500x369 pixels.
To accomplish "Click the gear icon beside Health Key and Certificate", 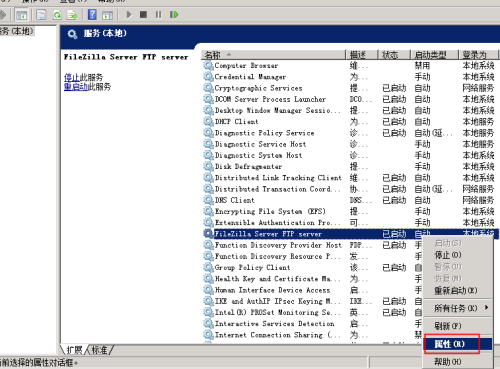I will coord(208,278).
